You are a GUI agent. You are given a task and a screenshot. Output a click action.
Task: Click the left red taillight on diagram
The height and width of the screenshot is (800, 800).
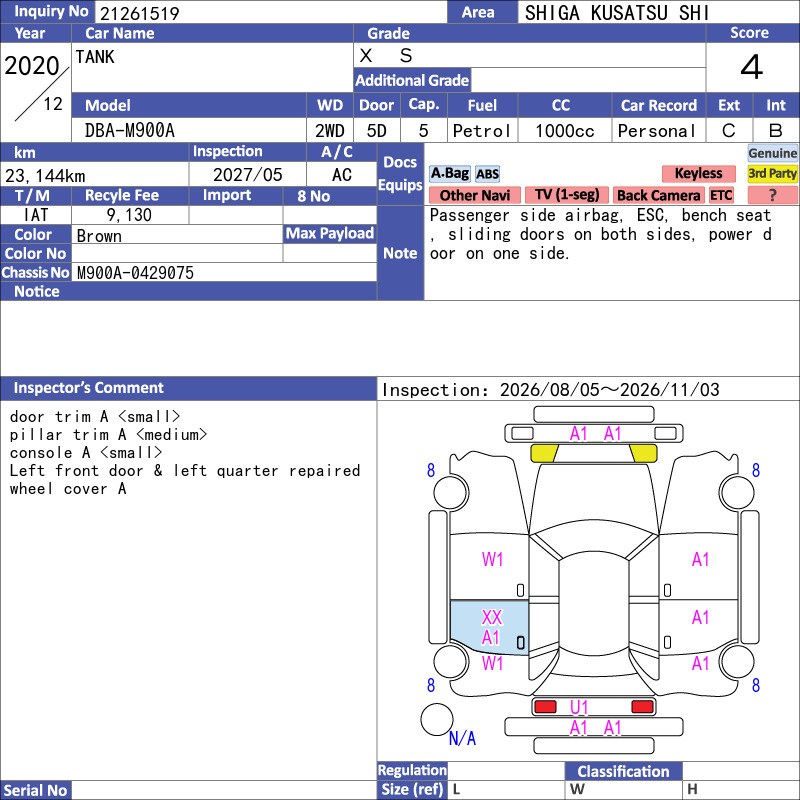point(545,707)
